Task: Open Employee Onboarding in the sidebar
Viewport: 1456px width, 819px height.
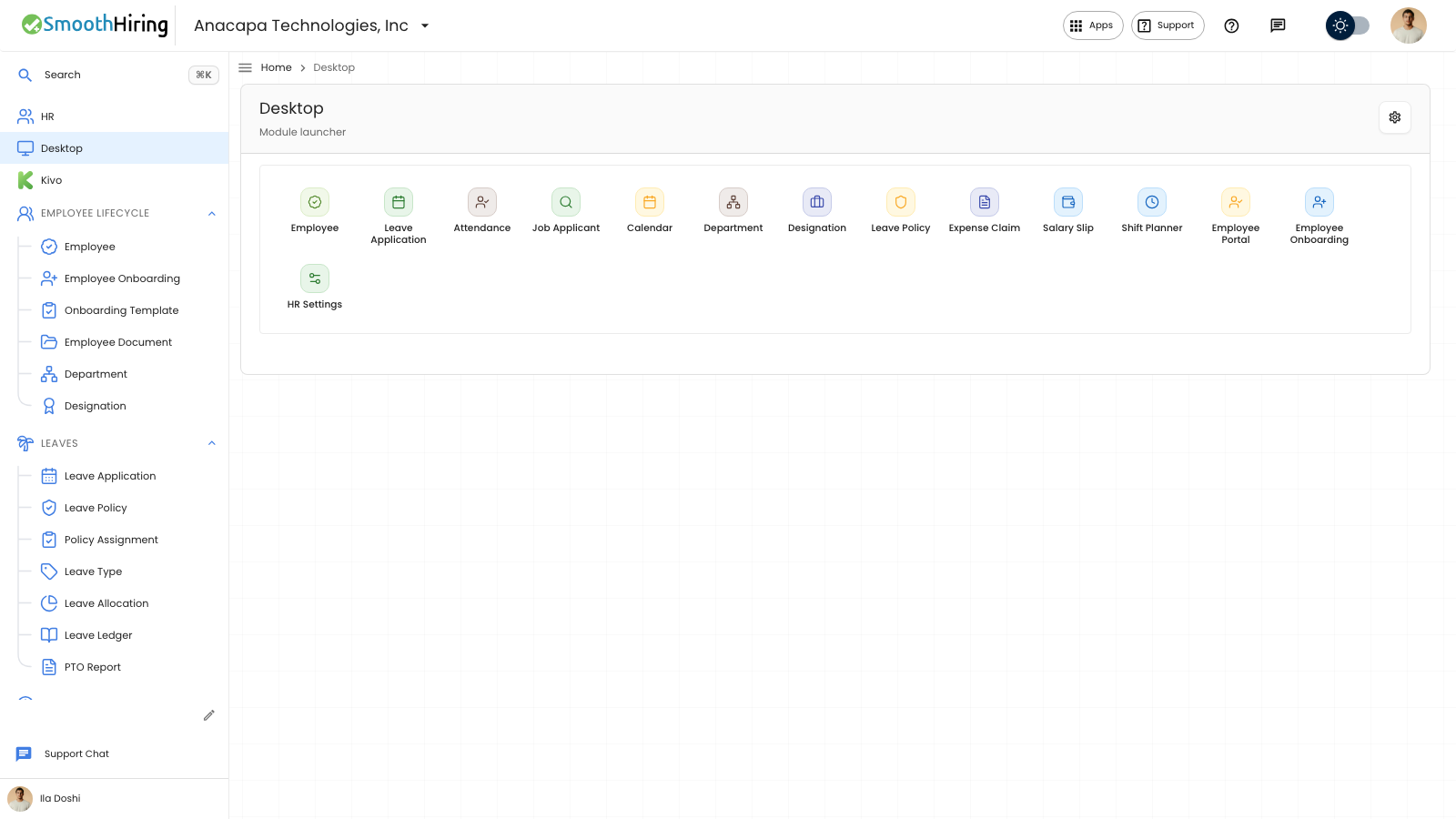Action: 122,278
